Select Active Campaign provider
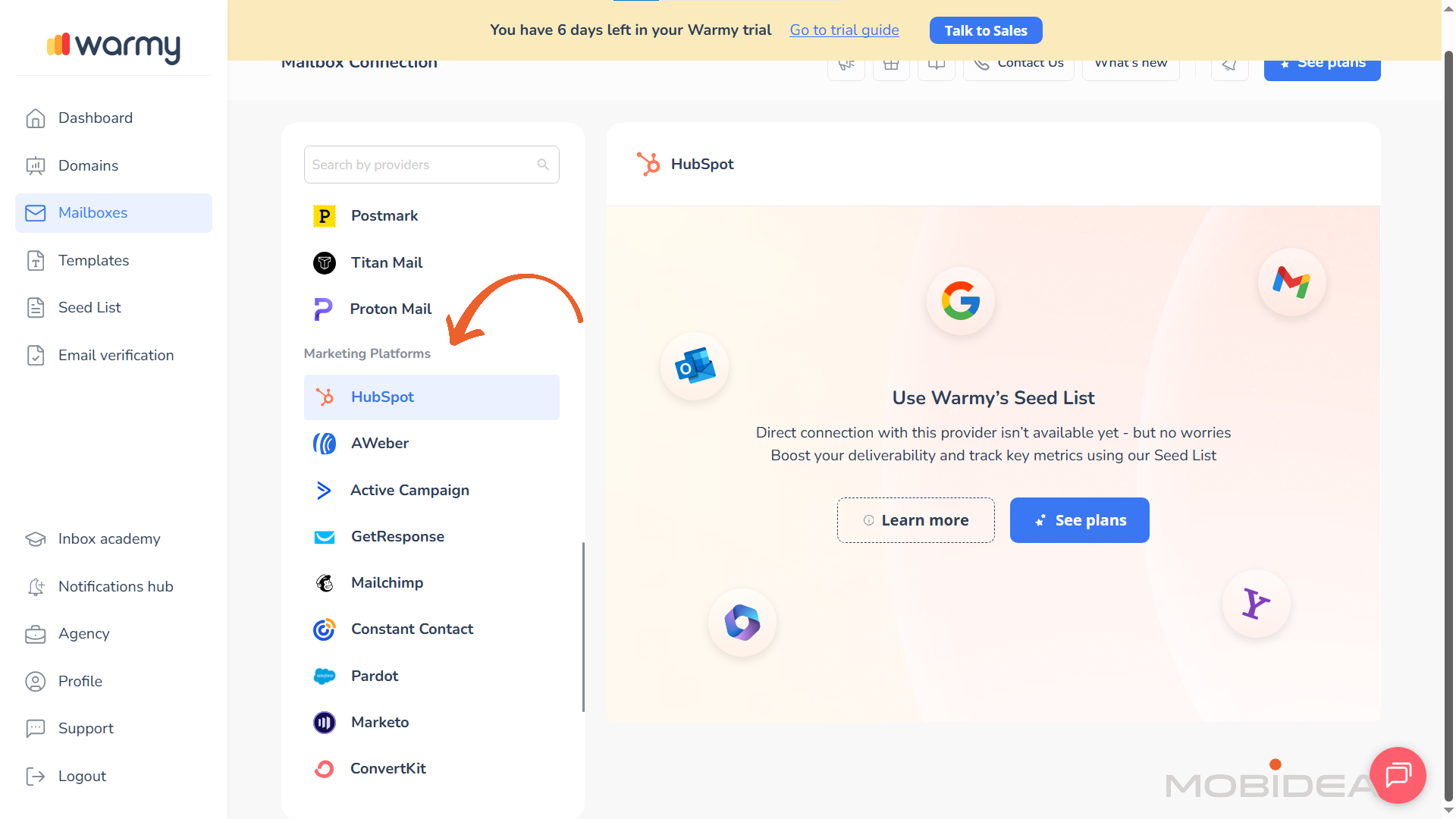This screenshot has width=1456, height=819. tap(409, 490)
